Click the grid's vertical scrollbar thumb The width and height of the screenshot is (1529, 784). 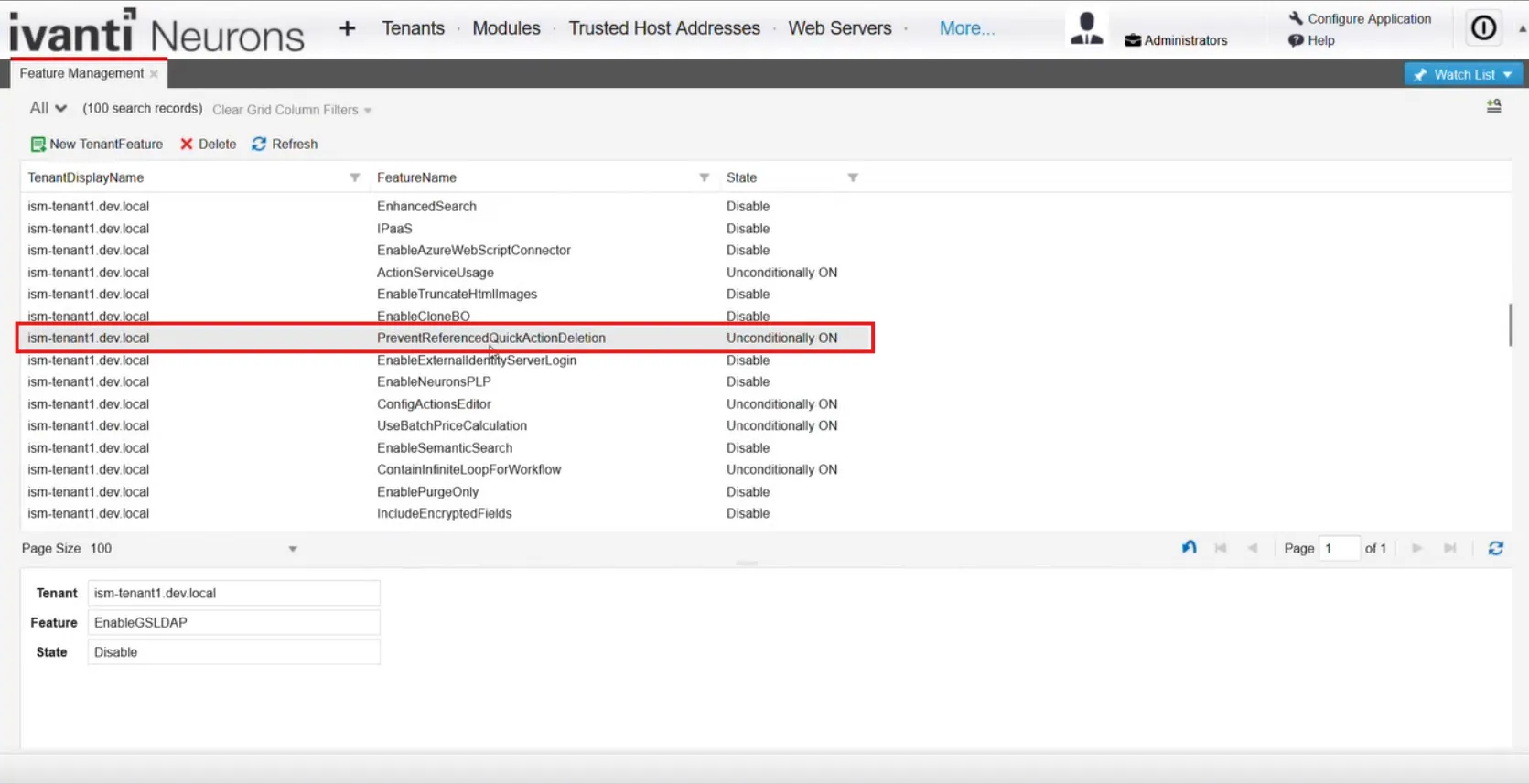1510,325
